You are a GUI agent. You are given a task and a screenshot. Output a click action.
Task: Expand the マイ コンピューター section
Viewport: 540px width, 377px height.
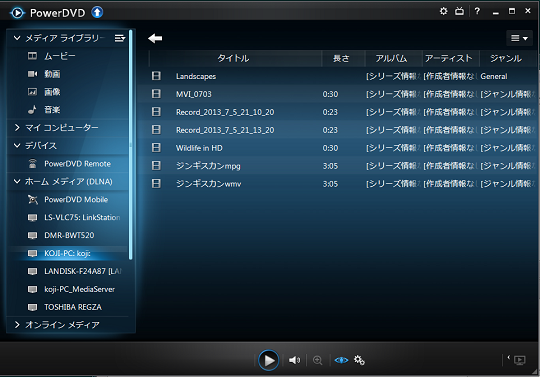point(17,128)
